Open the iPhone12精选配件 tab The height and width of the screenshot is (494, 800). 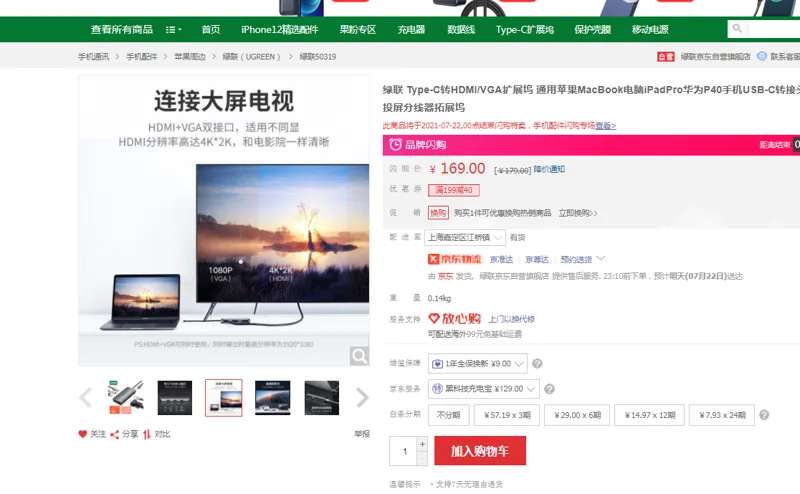pyautogui.click(x=280, y=30)
